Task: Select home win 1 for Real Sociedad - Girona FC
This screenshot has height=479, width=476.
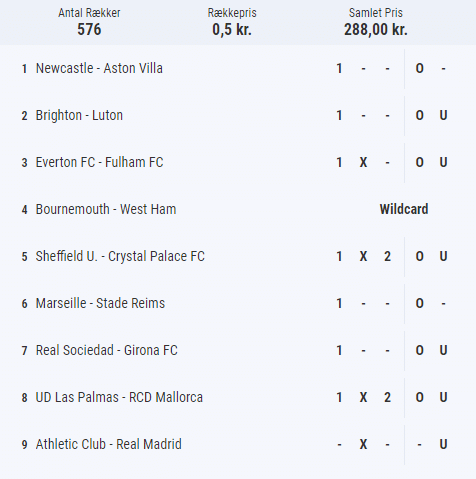Action: click(339, 351)
